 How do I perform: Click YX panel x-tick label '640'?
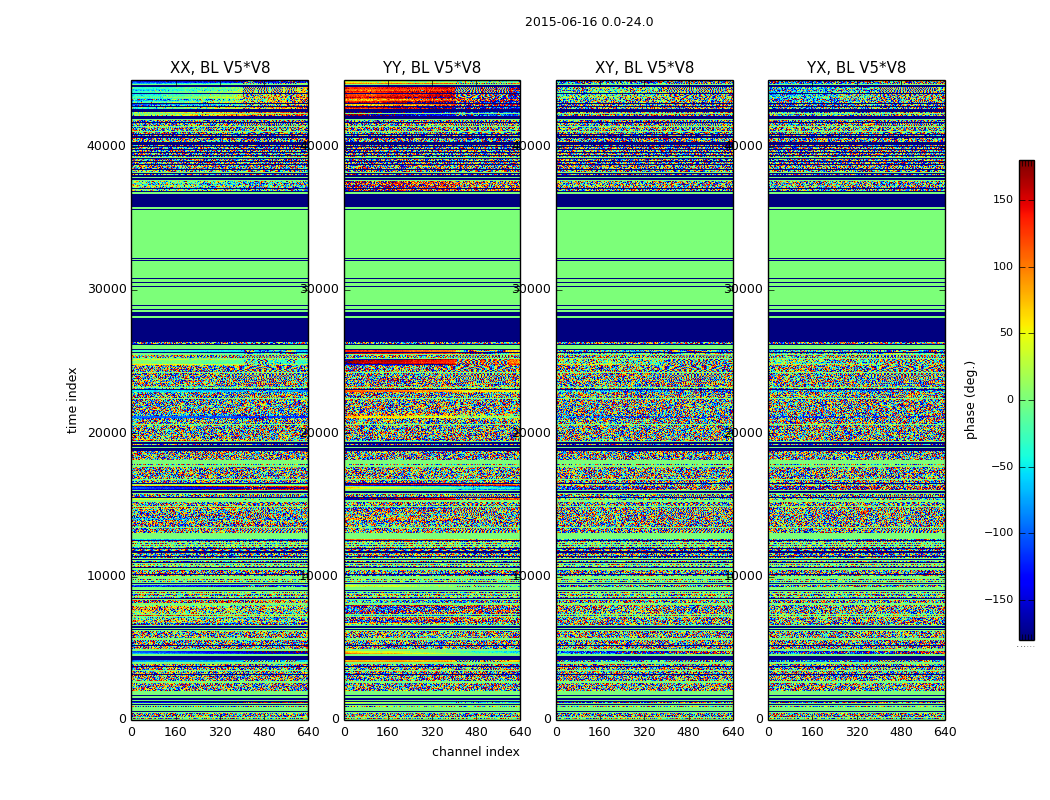click(x=945, y=732)
